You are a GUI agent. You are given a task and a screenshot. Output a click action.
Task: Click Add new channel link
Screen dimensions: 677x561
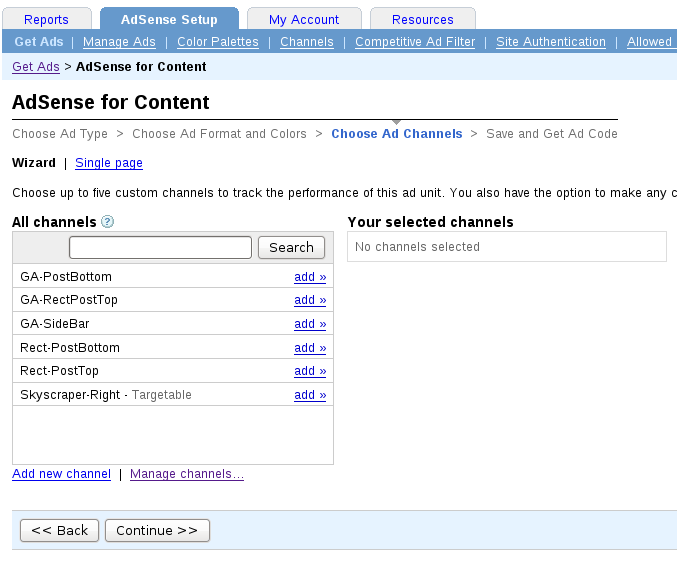61,474
